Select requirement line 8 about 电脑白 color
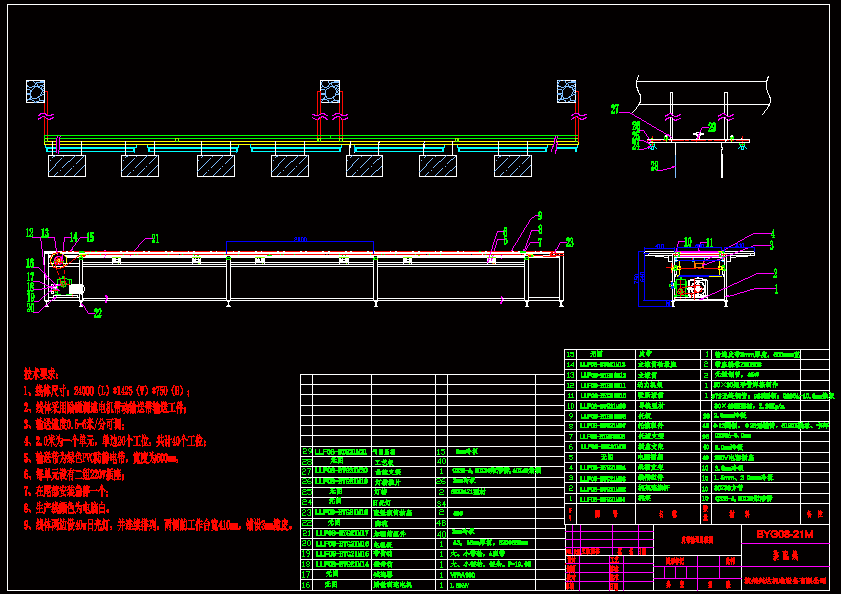 click(x=67, y=508)
